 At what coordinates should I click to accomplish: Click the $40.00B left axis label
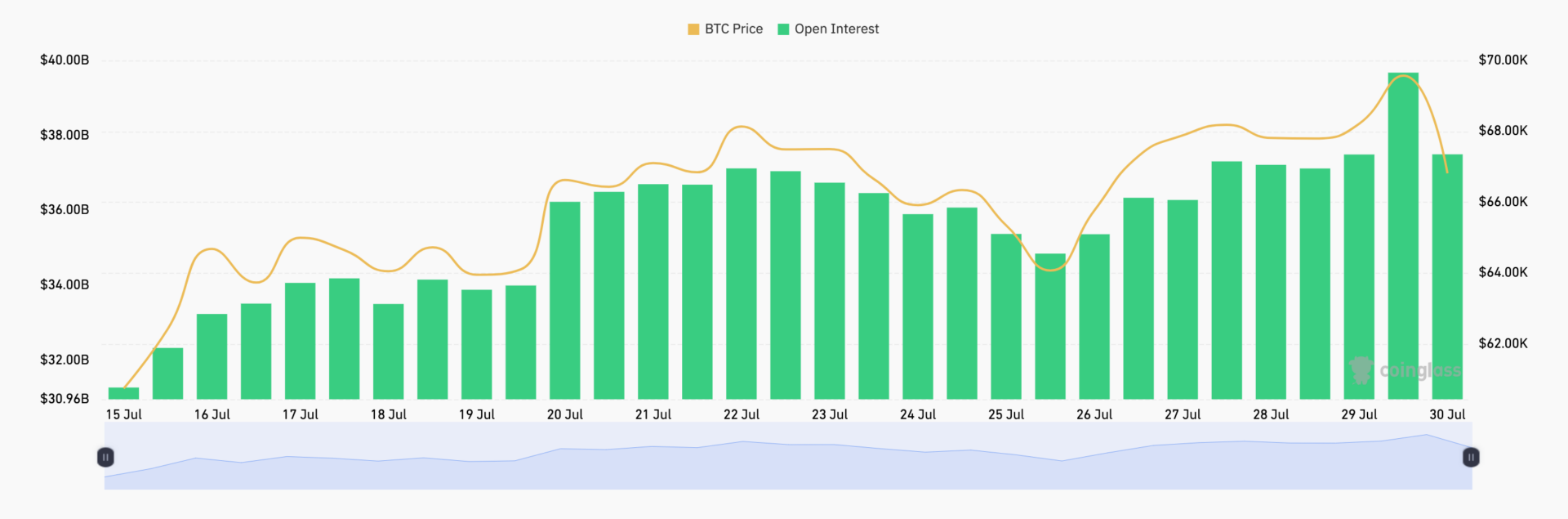tap(65, 60)
